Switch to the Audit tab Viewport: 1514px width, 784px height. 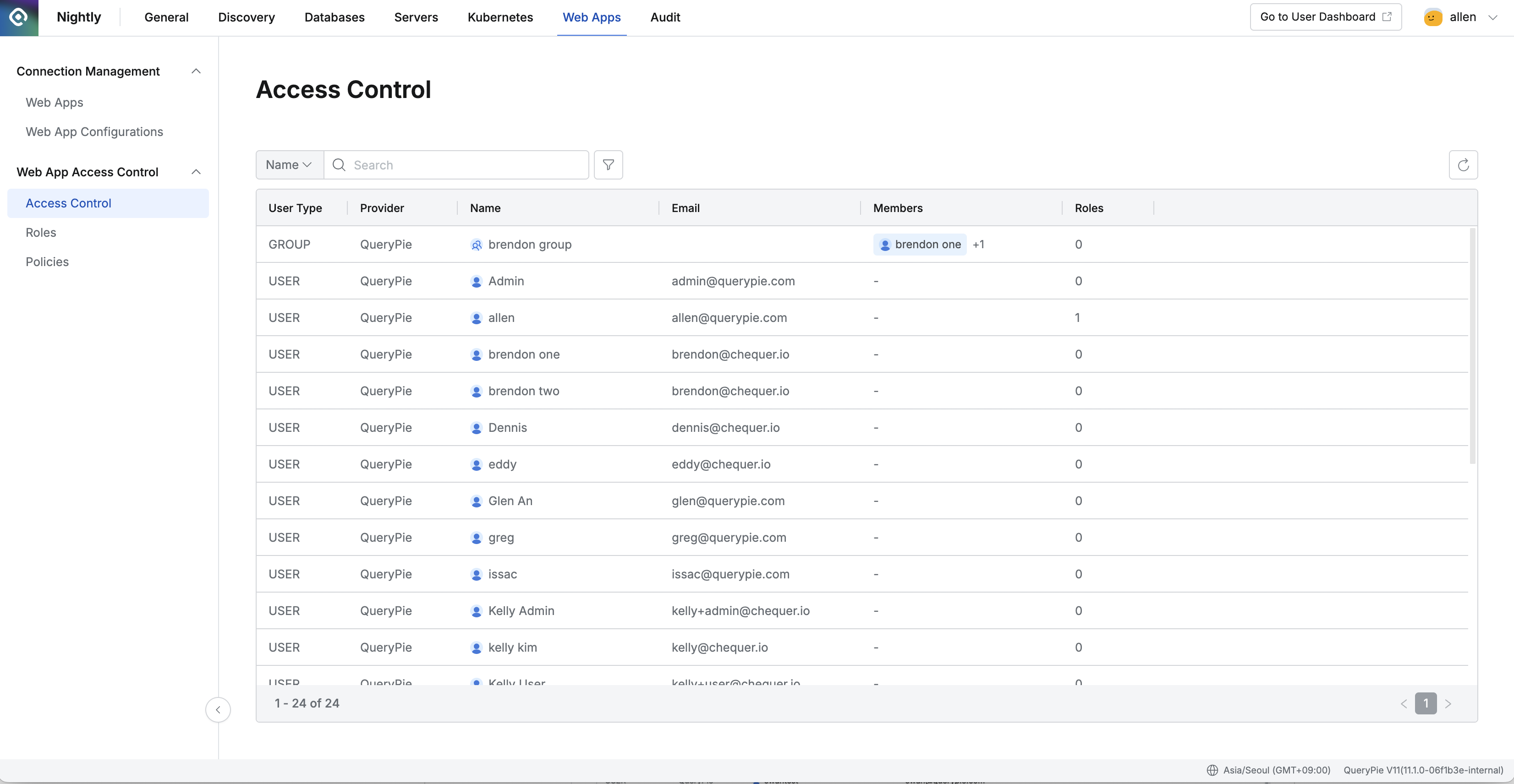665,17
